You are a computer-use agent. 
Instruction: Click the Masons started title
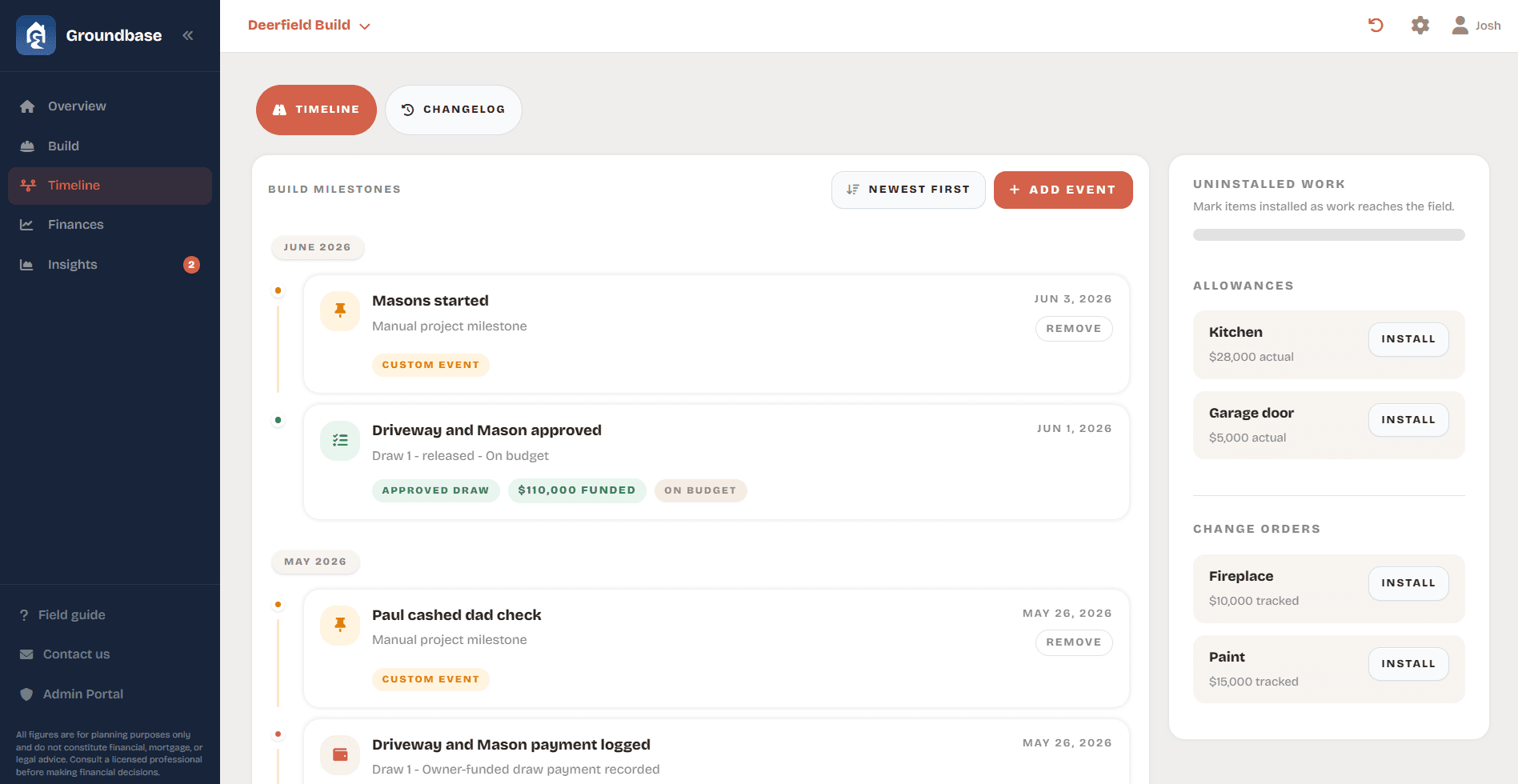point(431,301)
